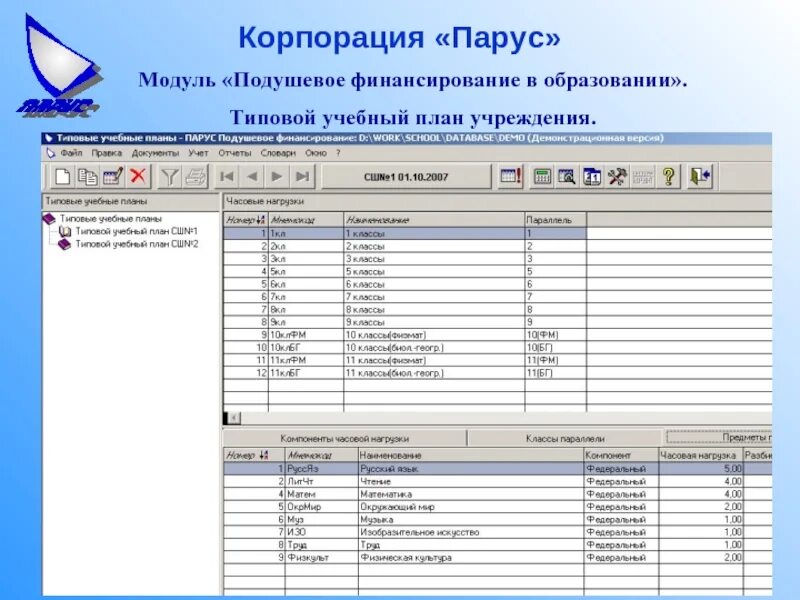Viewport: 800px width, 600px height.
Task: Select the Изобразительное искусство row
Action: click(x=497, y=533)
